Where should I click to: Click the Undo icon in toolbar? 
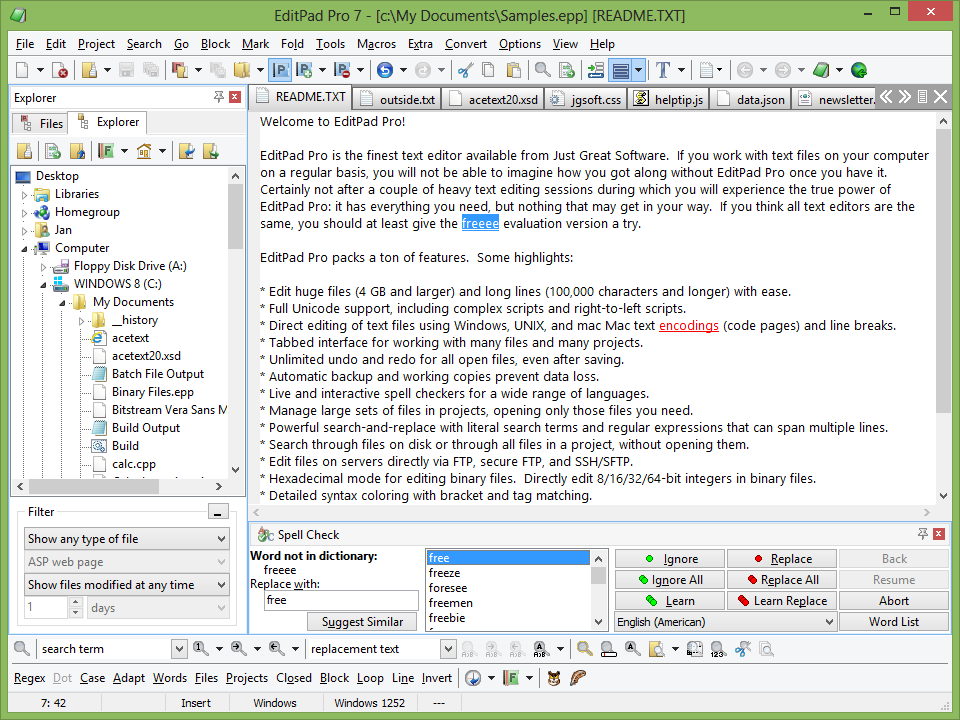[384, 70]
